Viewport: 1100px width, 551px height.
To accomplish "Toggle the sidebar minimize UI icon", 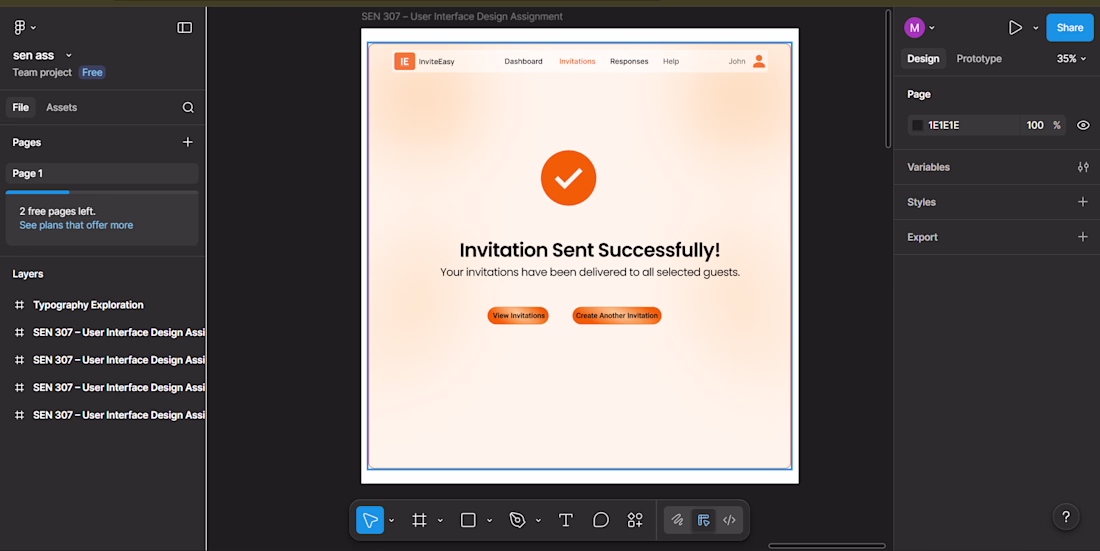I will click(x=185, y=27).
